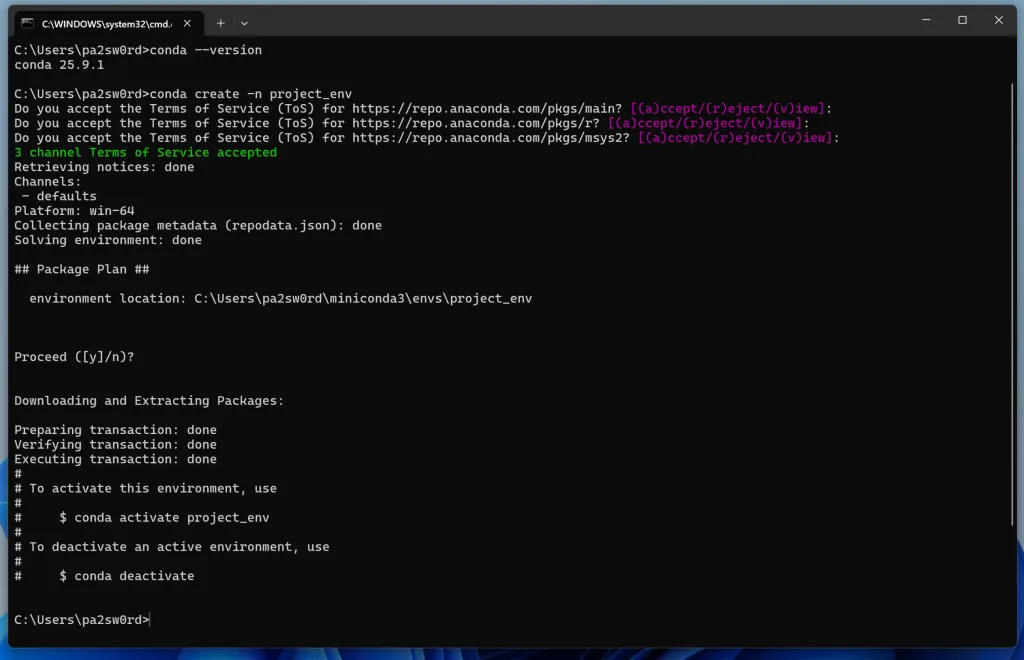
Task: Close the C:\WINDOWS\system32\cmd tab
Action: [186, 20]
